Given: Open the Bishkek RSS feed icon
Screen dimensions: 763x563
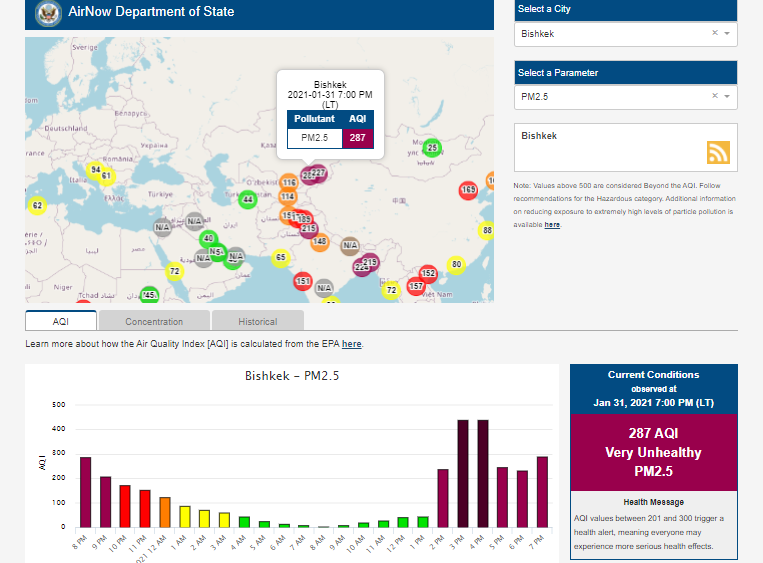Looking at the screenshot, I should pyautogui.click(x=718, y=152).
